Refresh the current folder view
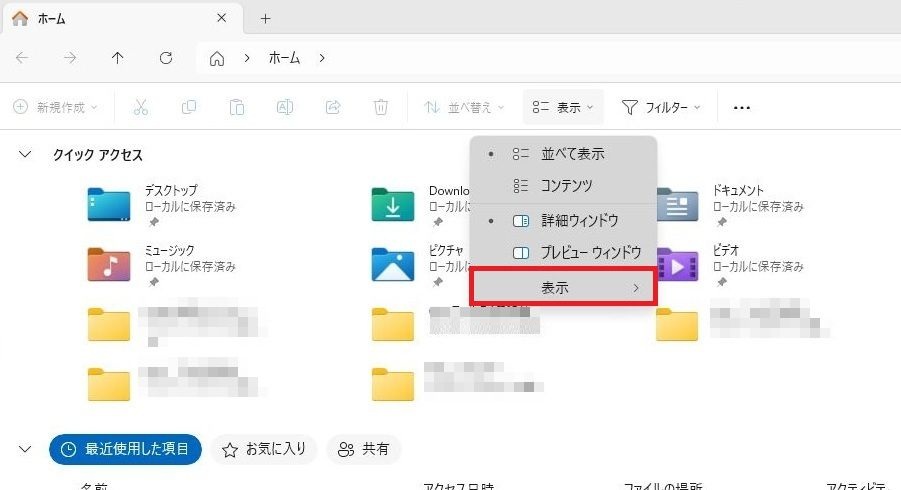 click(166, 58)
